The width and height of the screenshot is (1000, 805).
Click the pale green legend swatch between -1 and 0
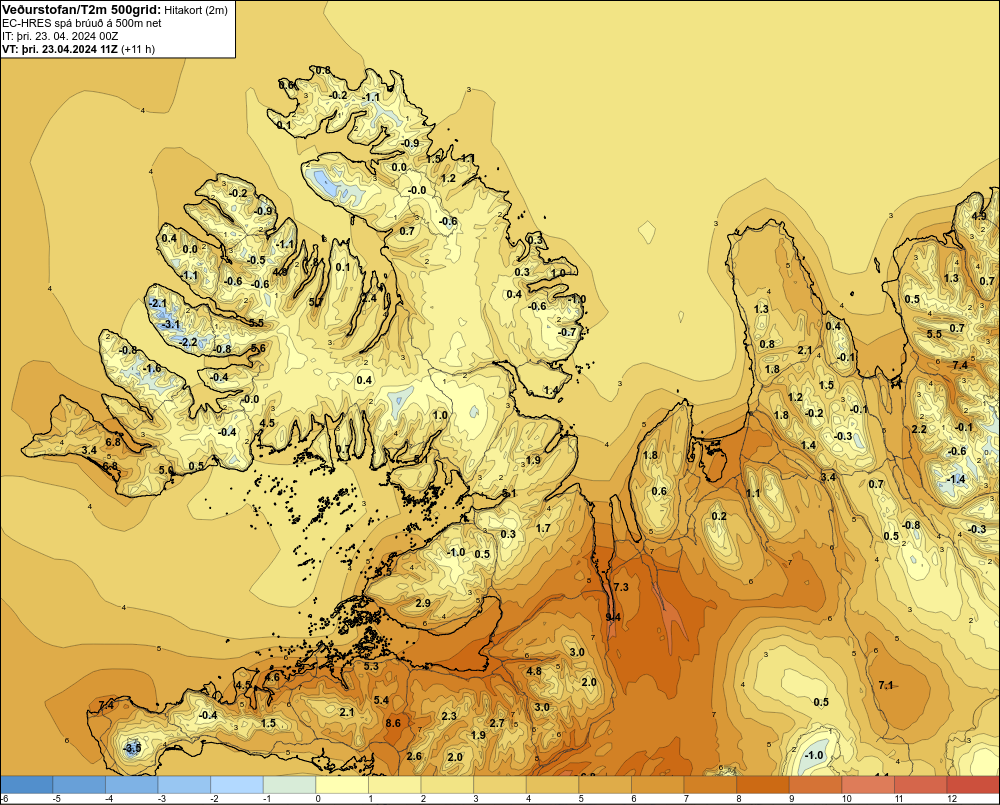[290, 785]
